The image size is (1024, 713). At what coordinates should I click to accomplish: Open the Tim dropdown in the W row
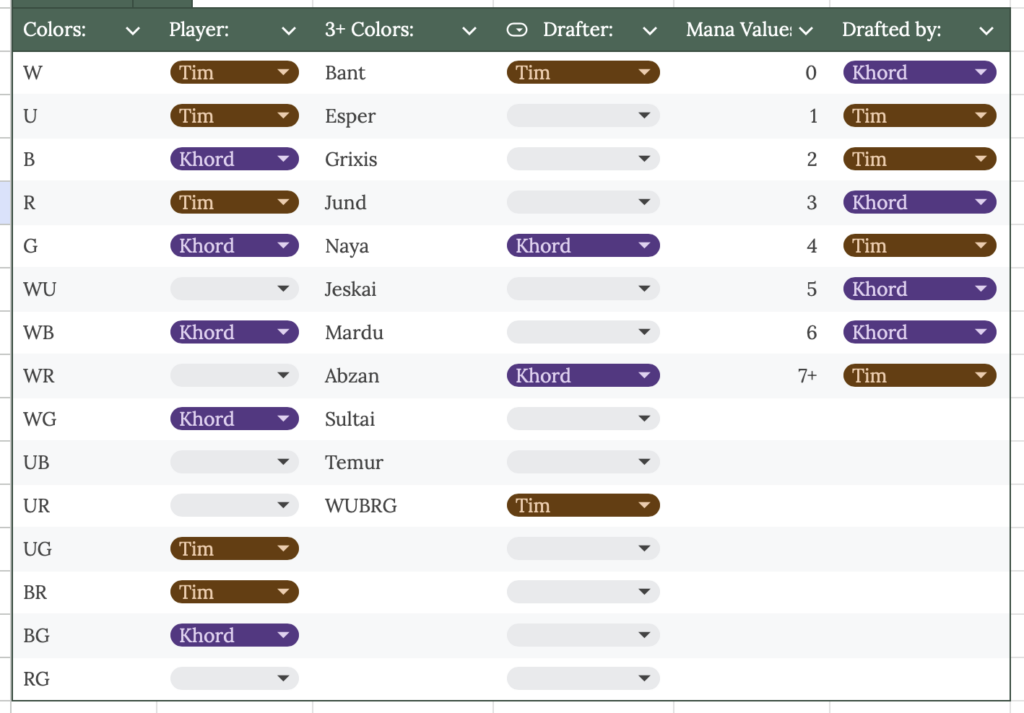284,73
